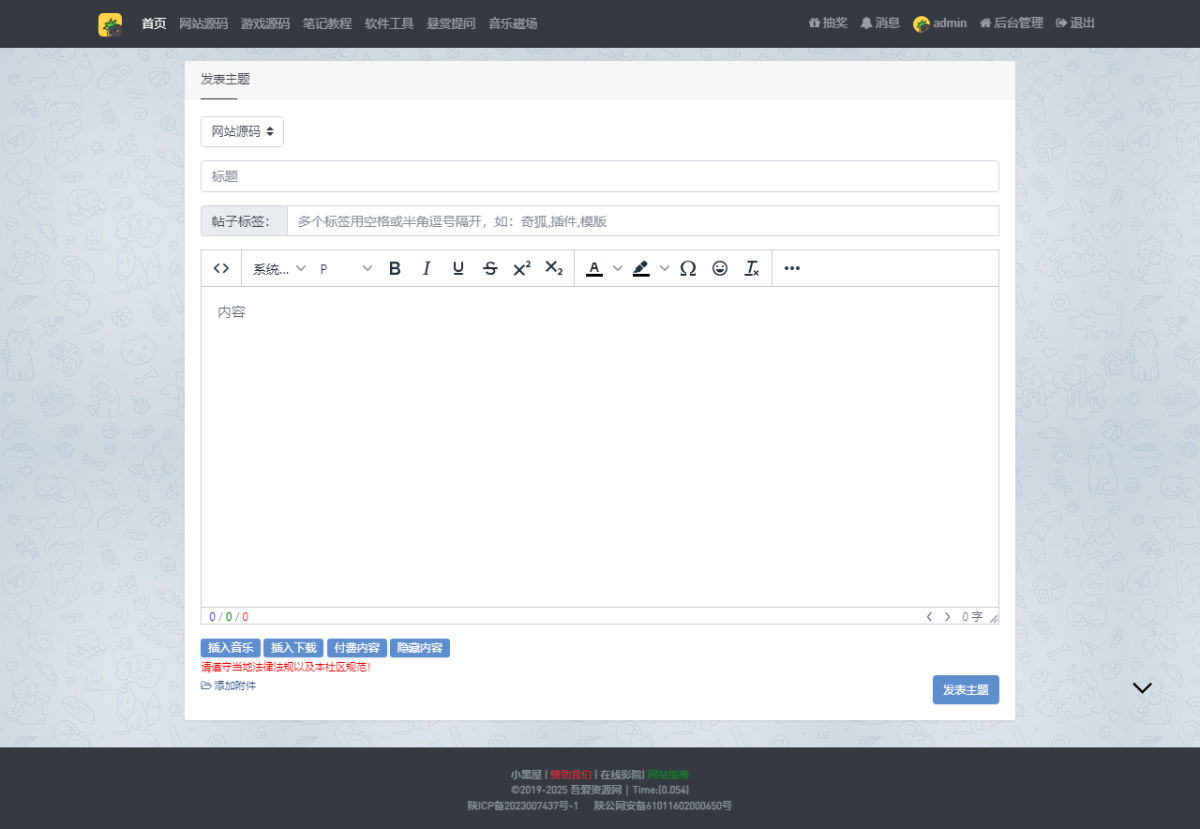Open the 网站源码 forum selector dropdown
This screenshot has width=1200, height=829.
(242, 131)
